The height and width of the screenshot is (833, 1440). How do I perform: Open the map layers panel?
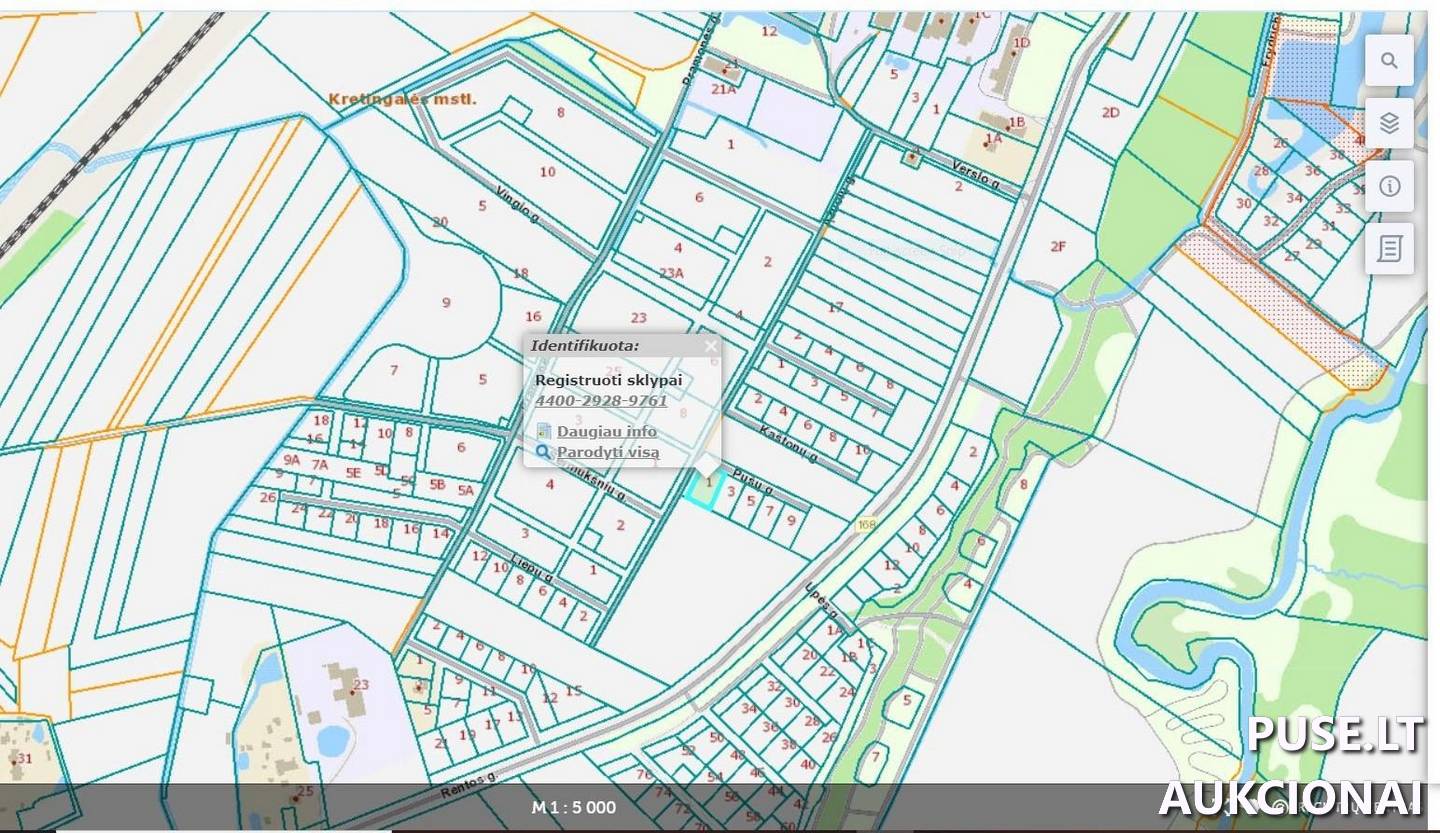(1389, 123)
